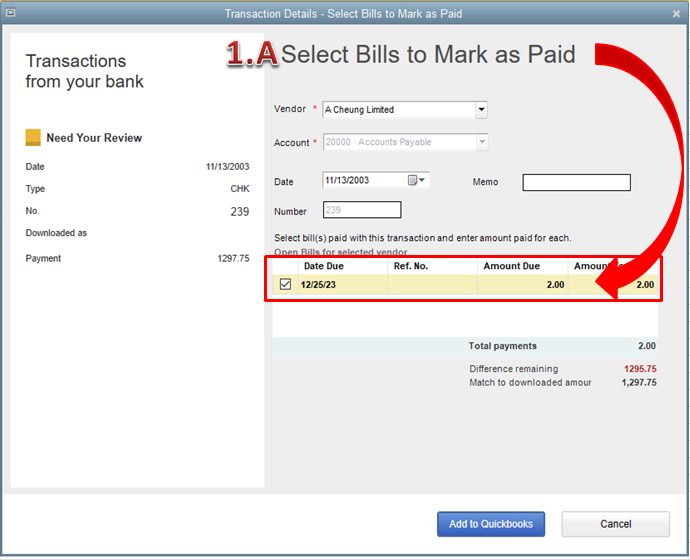This screenshot has height=560, width=690.
Task: Click the Match to downloaded amount label
Action: [530, 382]
